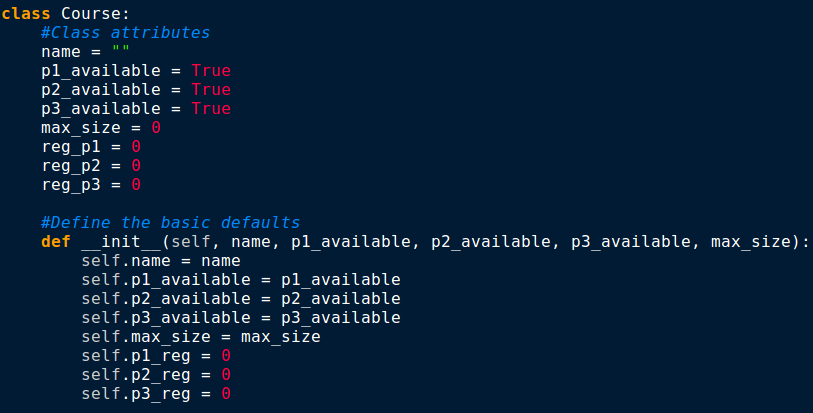Click the 0 after self.p1_reg

[226, 355]
